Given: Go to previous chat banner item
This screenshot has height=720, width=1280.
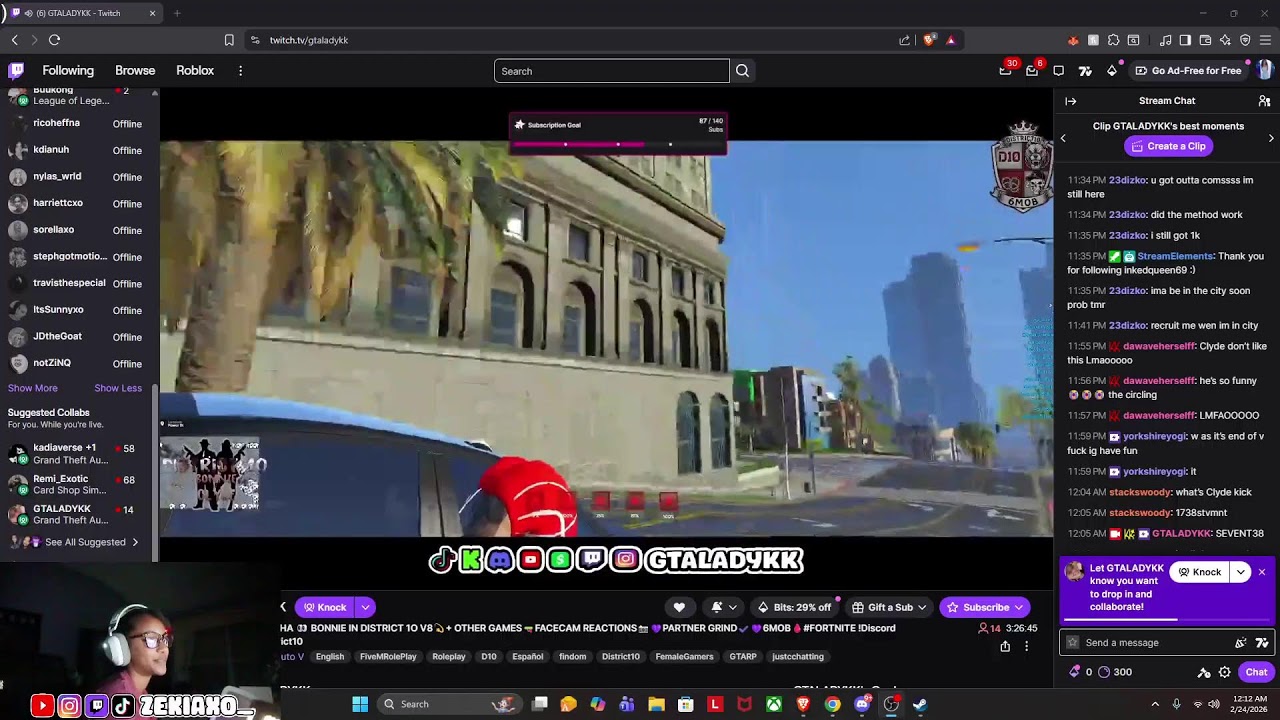Looking at the screenshot, I should pyautogui.click(x=1063, y=138).
